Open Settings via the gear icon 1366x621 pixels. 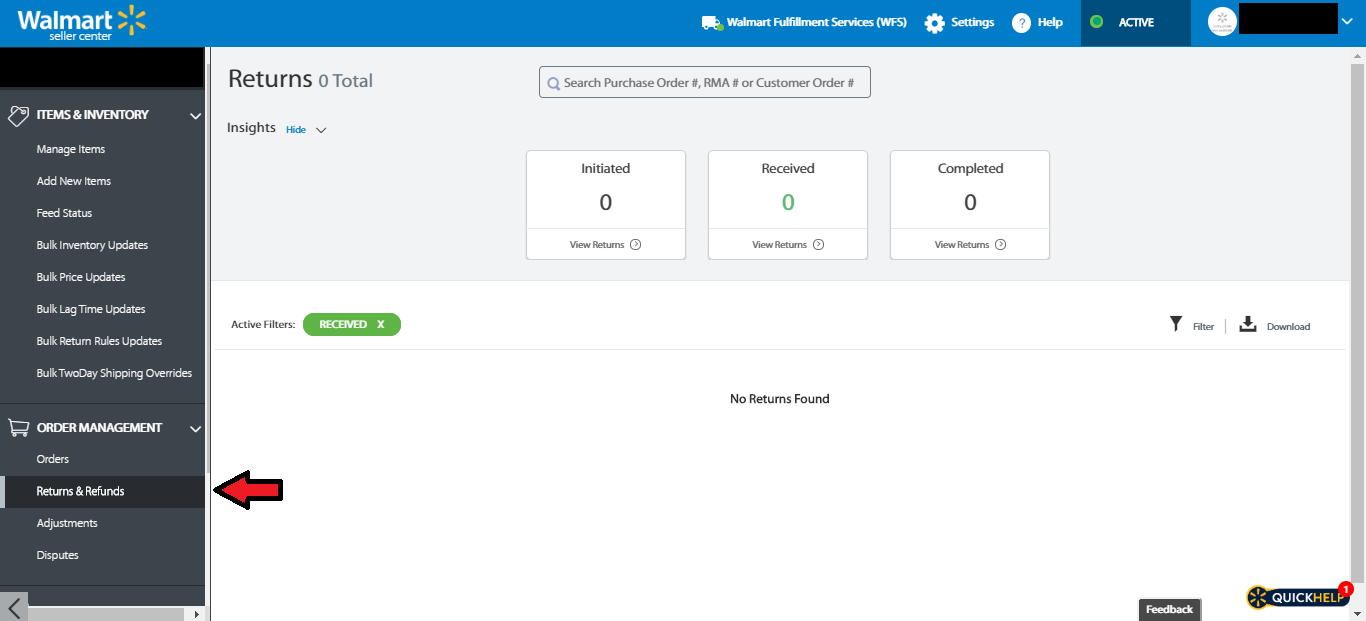[934, 23]
